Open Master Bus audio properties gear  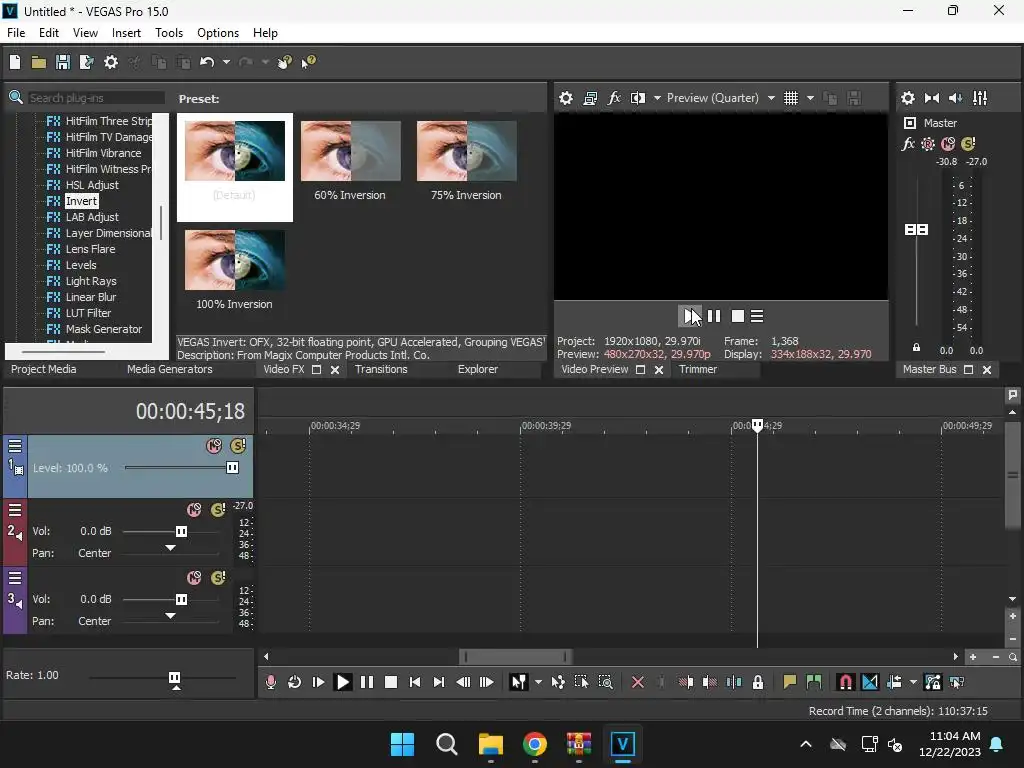point(908,98)
